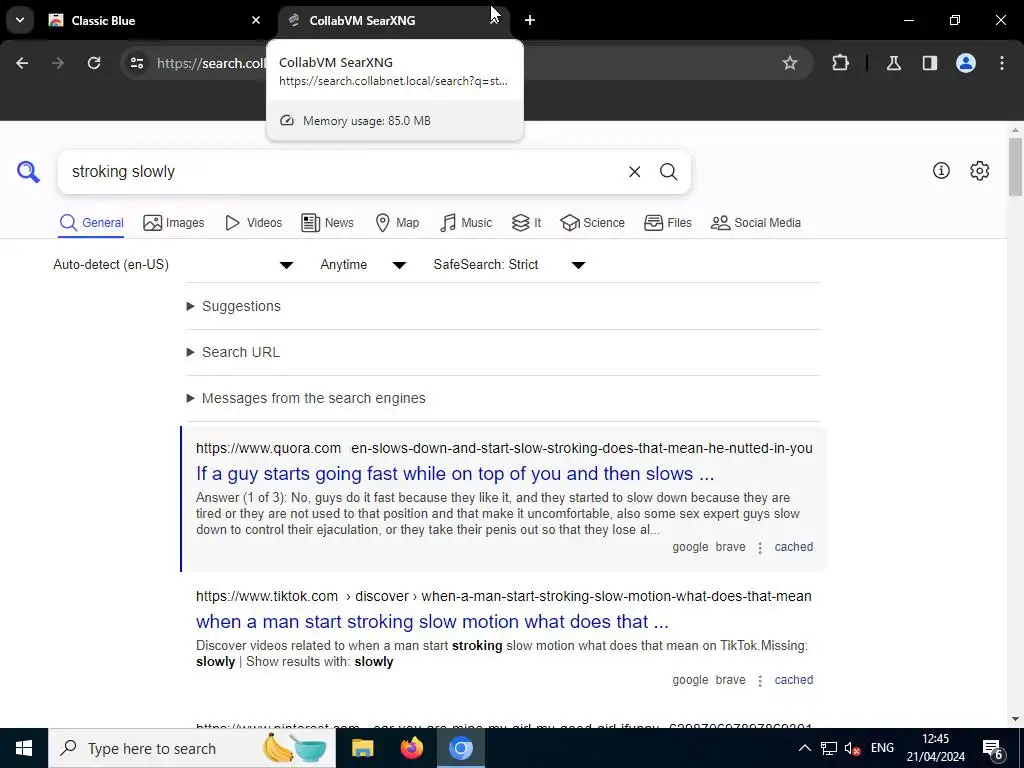The width and height of the screenshot is (1024, 768).
Task: Select the CollabVM SearXNG tab
Action: pyautogui.click(x=394, y=20)
